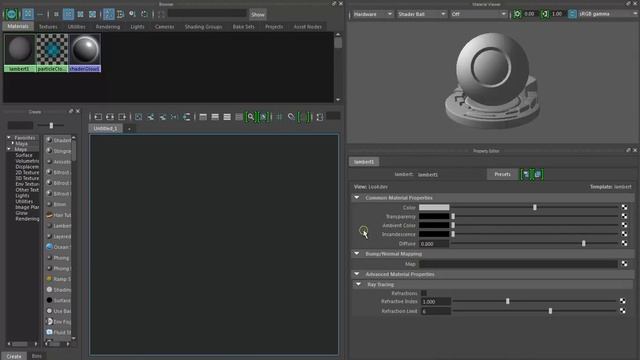Switch to the Utilities tab in Browser
Screen dimensions: 640x360
(x=77, y=27)
